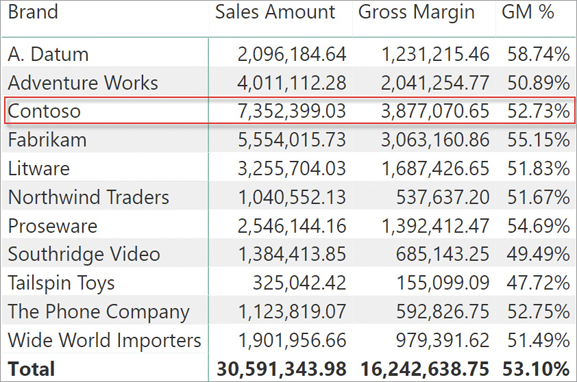
Task: Click sales amount 3,255,704.03
Action: point(292,169)
